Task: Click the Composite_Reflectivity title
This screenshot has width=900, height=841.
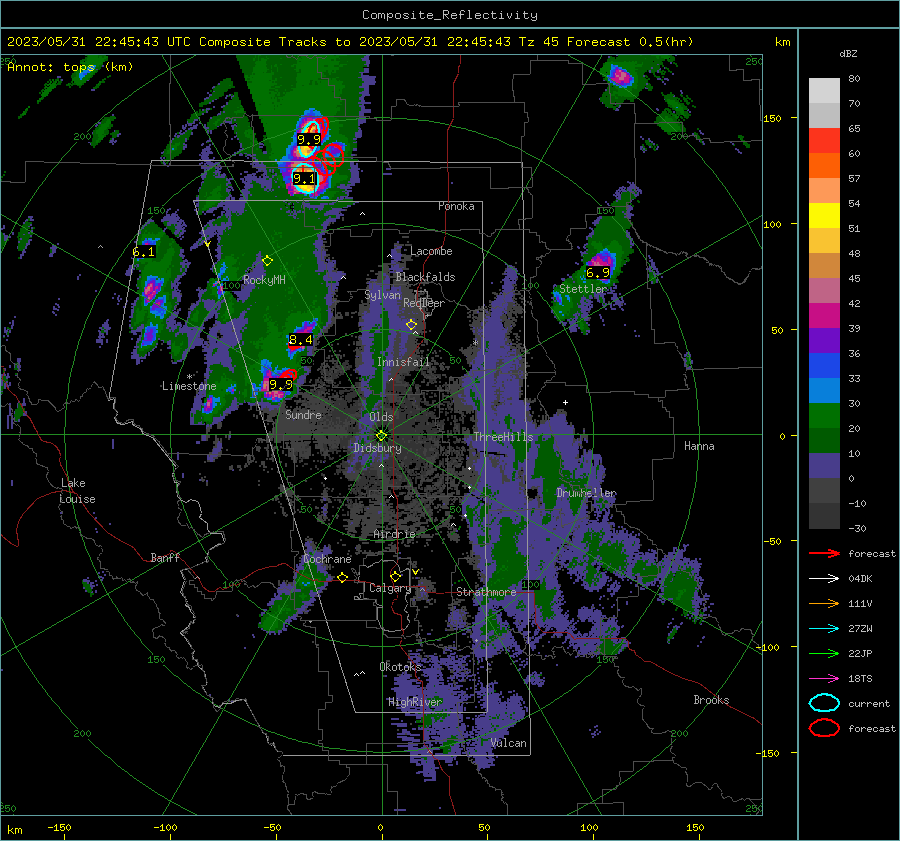Action: [450, 15]
